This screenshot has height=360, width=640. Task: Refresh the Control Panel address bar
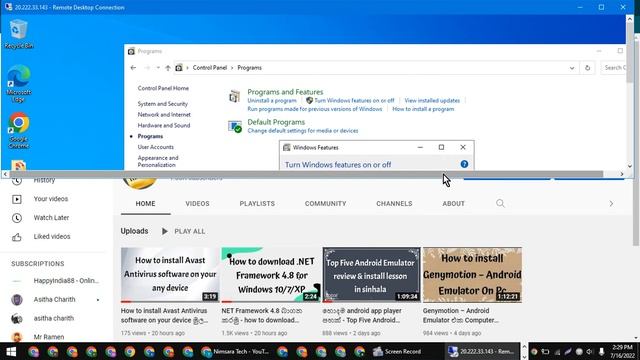[587, 68]
